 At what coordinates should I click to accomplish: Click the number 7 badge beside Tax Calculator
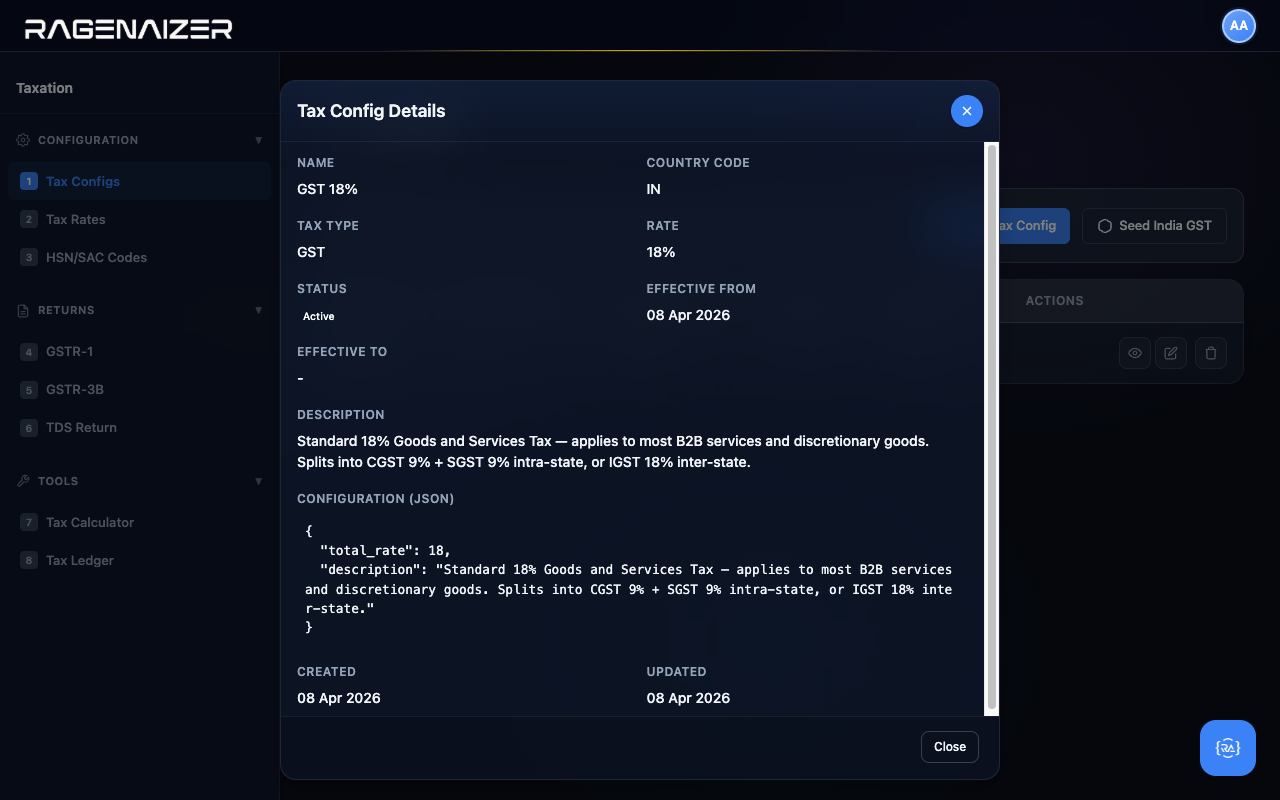point(29,522)
